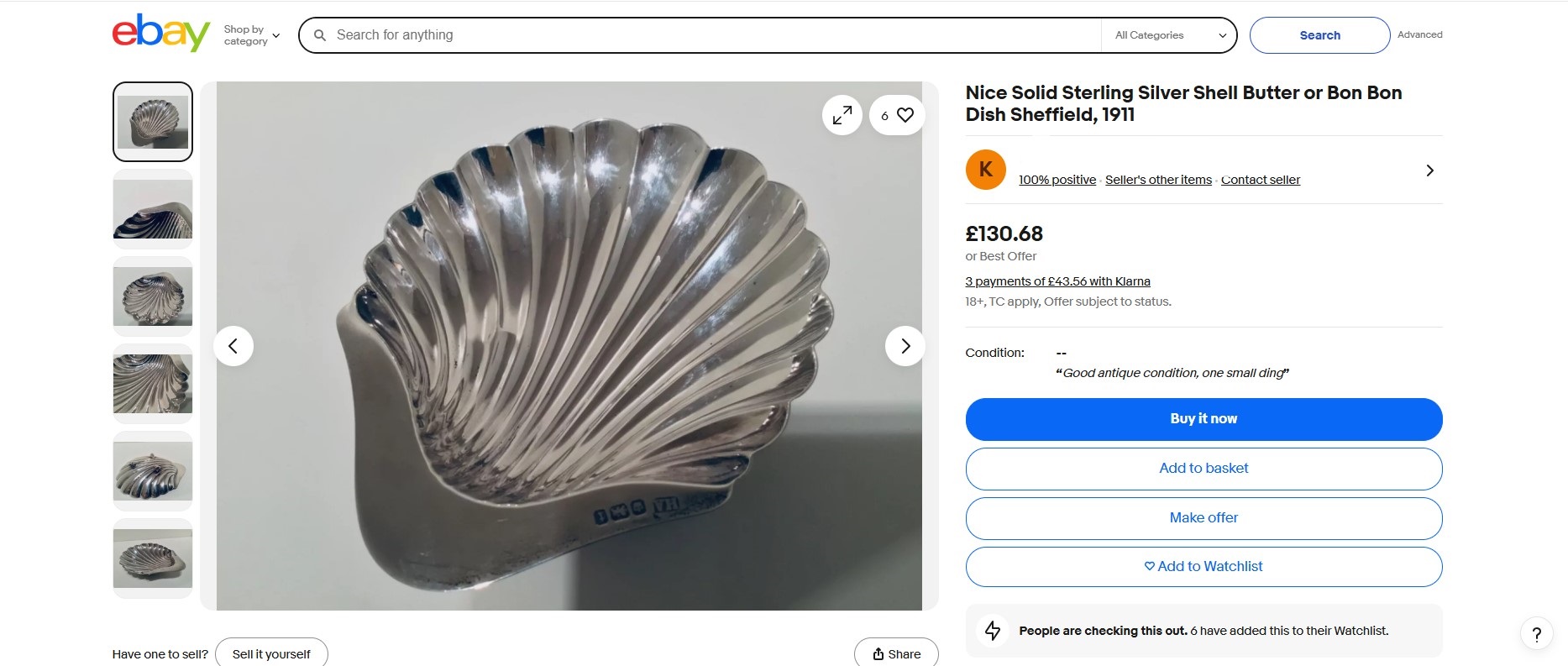Screen dimensions: 1568x666
Task: Expand the image to full view
Action: 842,116
